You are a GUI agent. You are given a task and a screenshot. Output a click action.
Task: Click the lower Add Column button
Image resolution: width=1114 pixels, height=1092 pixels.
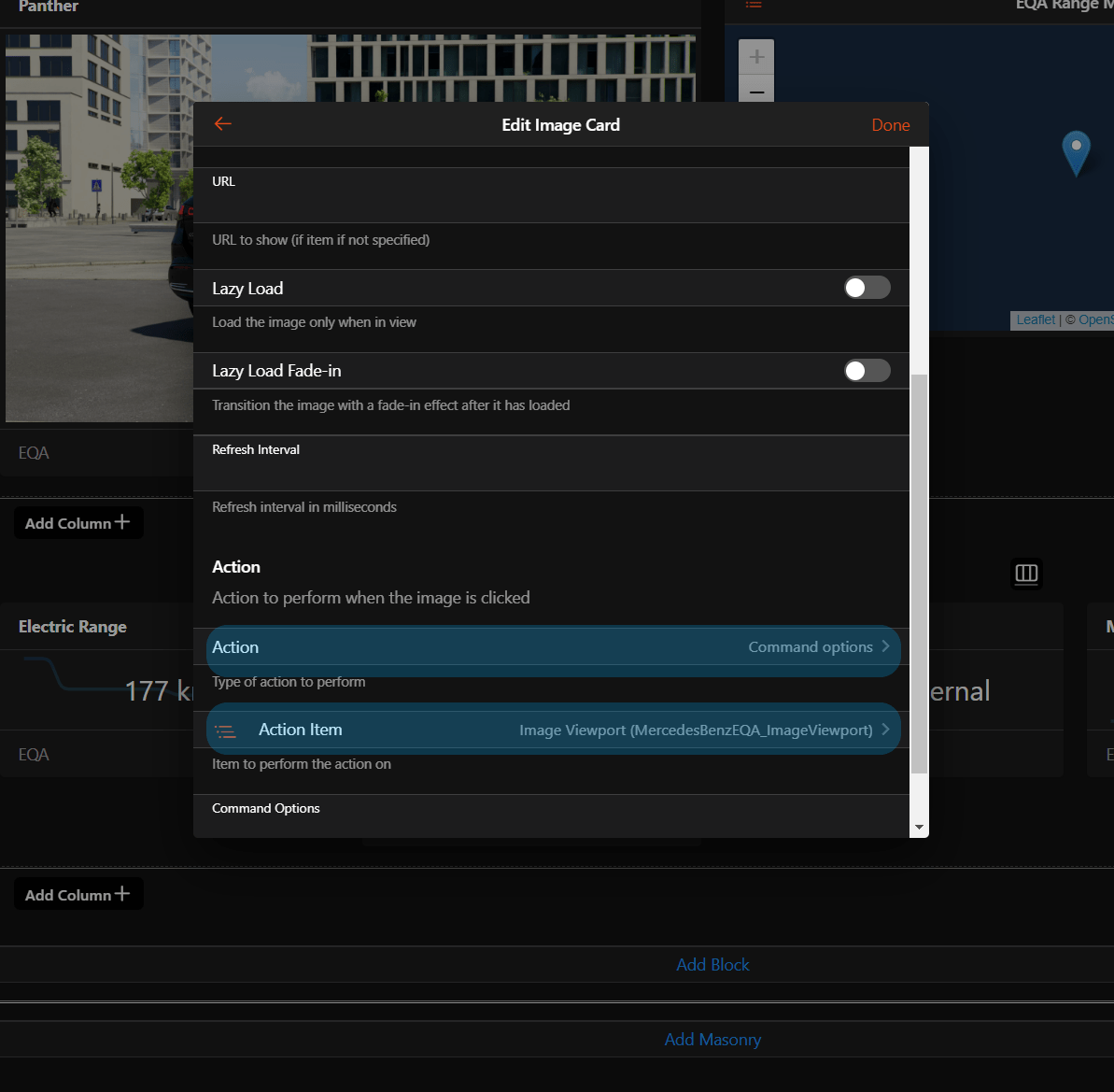[78, 895]
